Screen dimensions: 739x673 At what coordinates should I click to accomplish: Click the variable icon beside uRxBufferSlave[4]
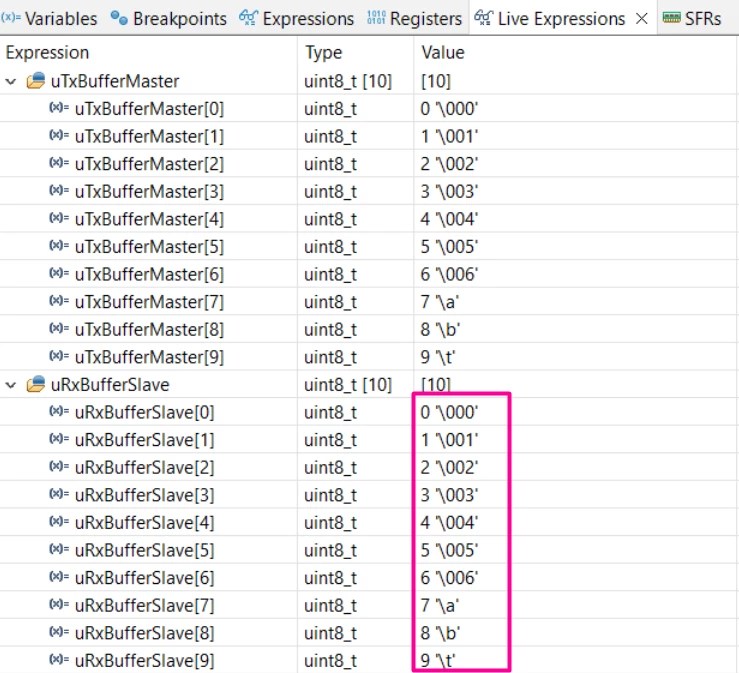59,522
